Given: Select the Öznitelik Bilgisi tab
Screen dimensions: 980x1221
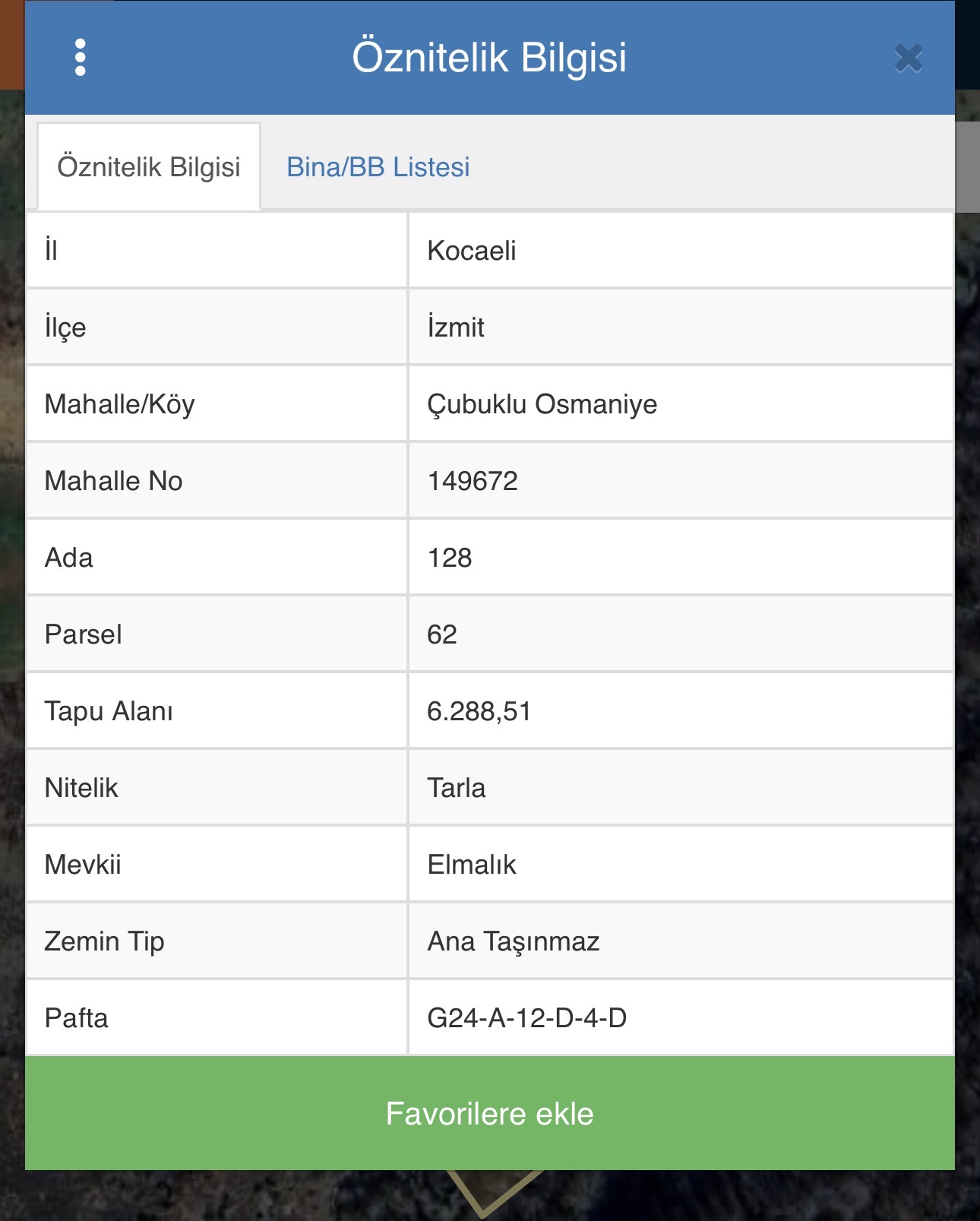Looking at the screenshot, I should pyautogui.click(x=149, y=167).
